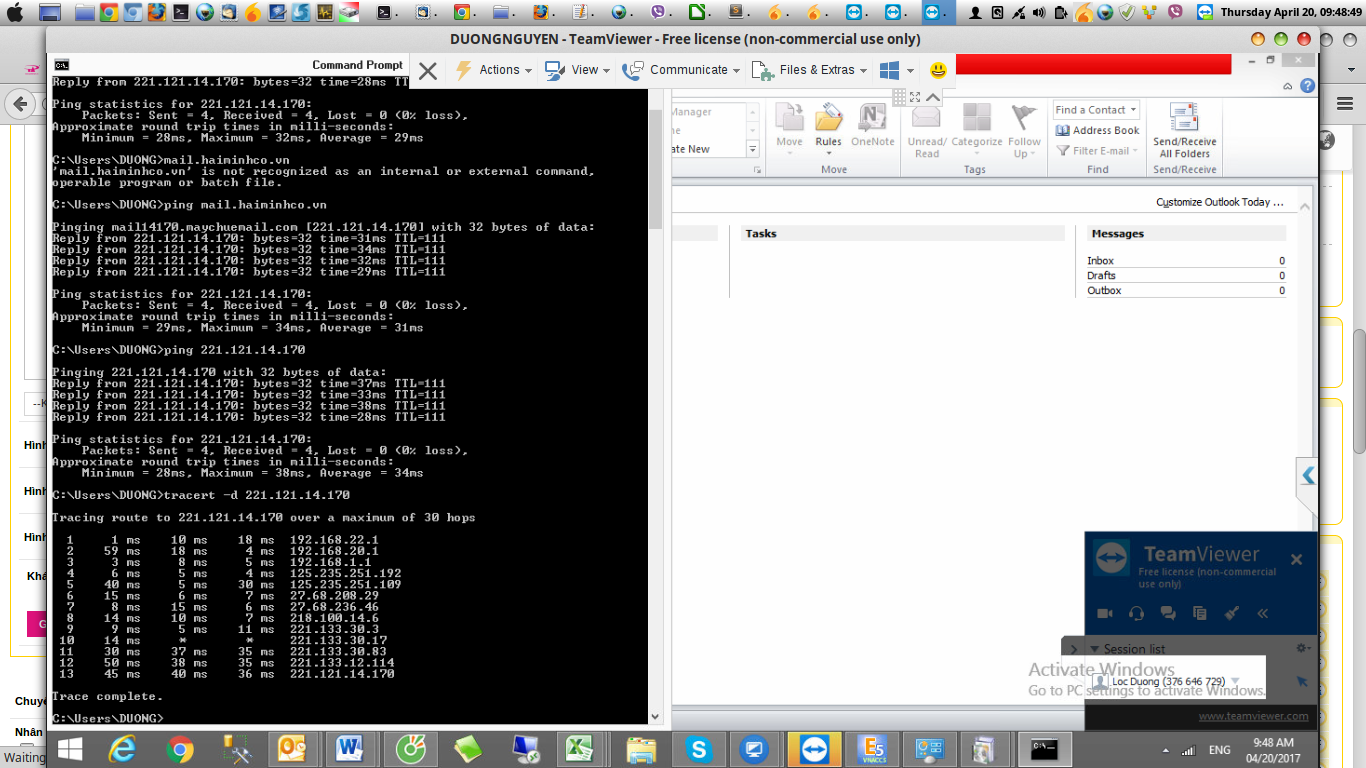Open Chrome from remote taskbar

[x=180, y=749]
